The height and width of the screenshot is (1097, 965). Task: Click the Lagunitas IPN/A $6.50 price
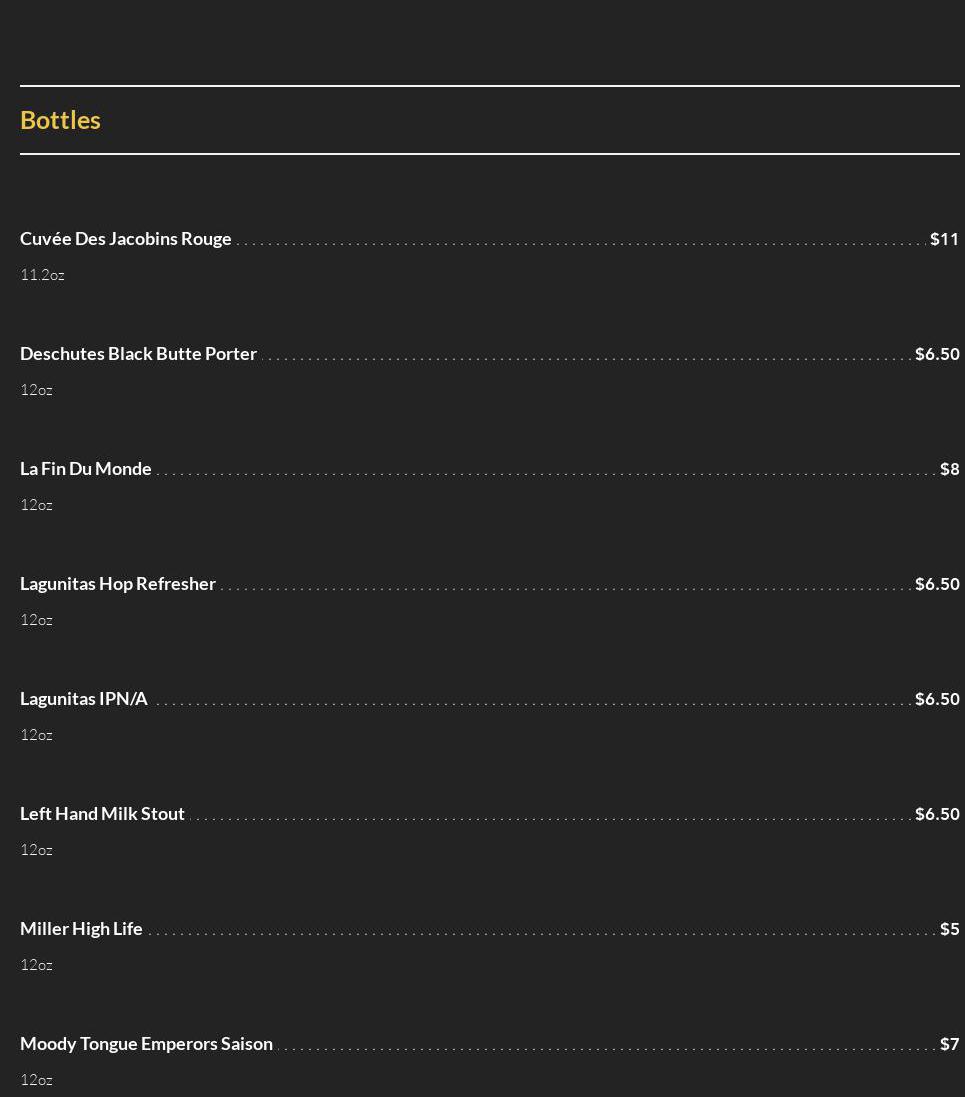pos(937,699)
